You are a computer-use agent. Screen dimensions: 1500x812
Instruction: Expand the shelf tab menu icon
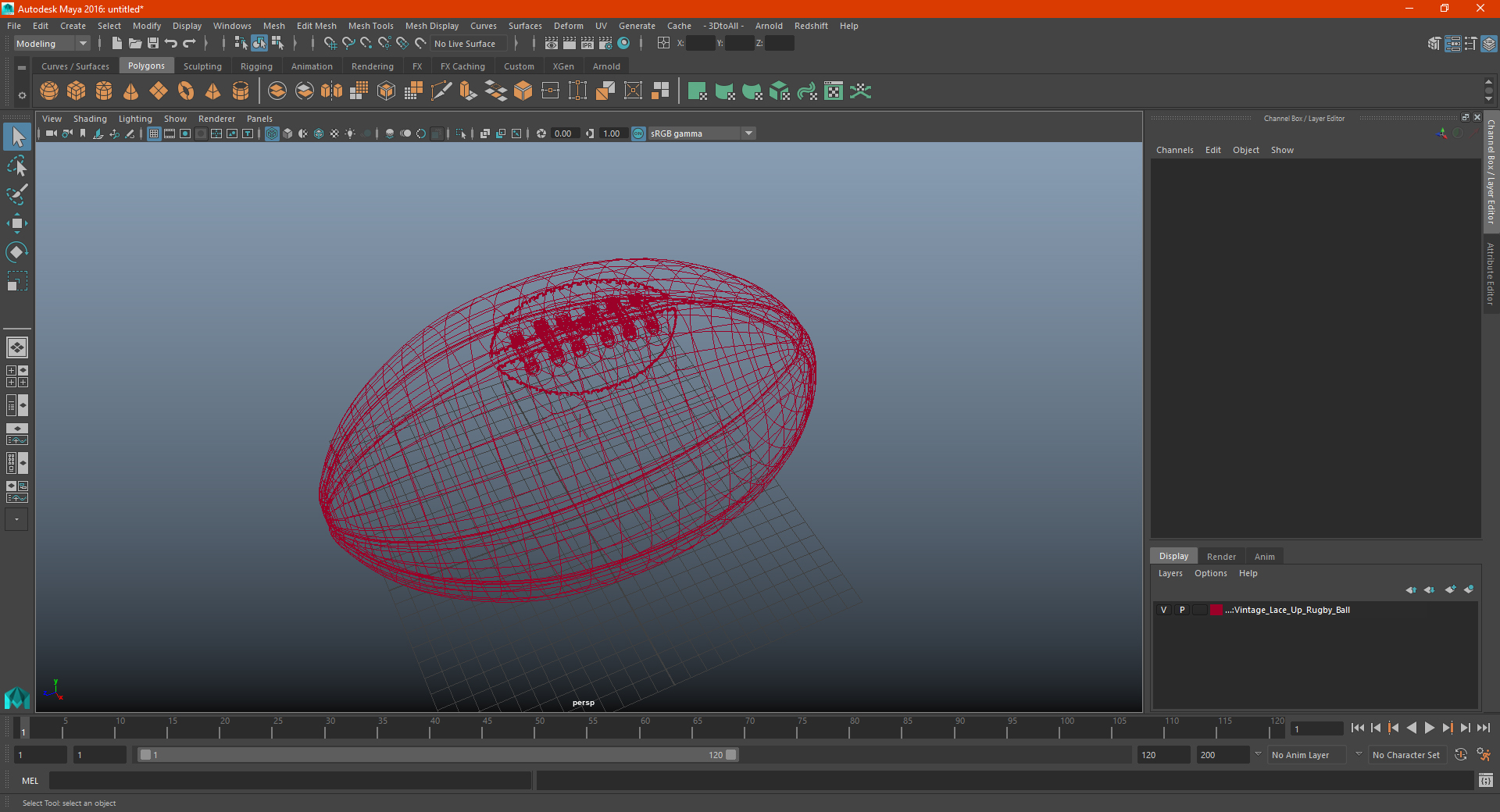(22, 68)
